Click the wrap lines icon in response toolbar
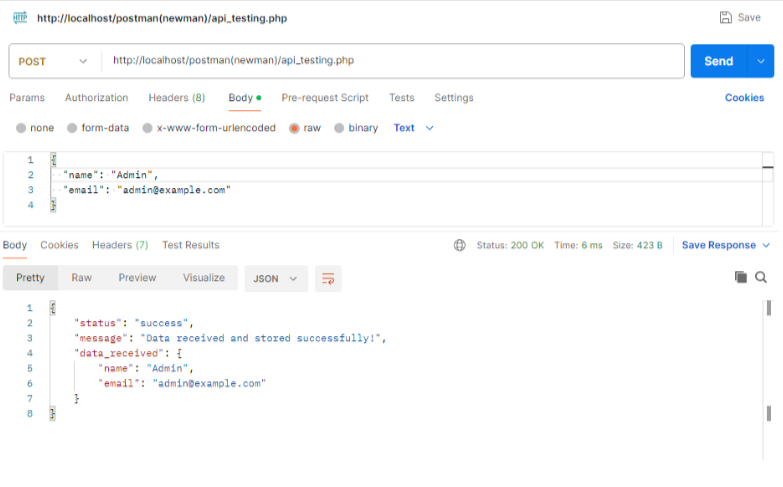This screenshot has width=783, height=487. click(x=328, y=279)
